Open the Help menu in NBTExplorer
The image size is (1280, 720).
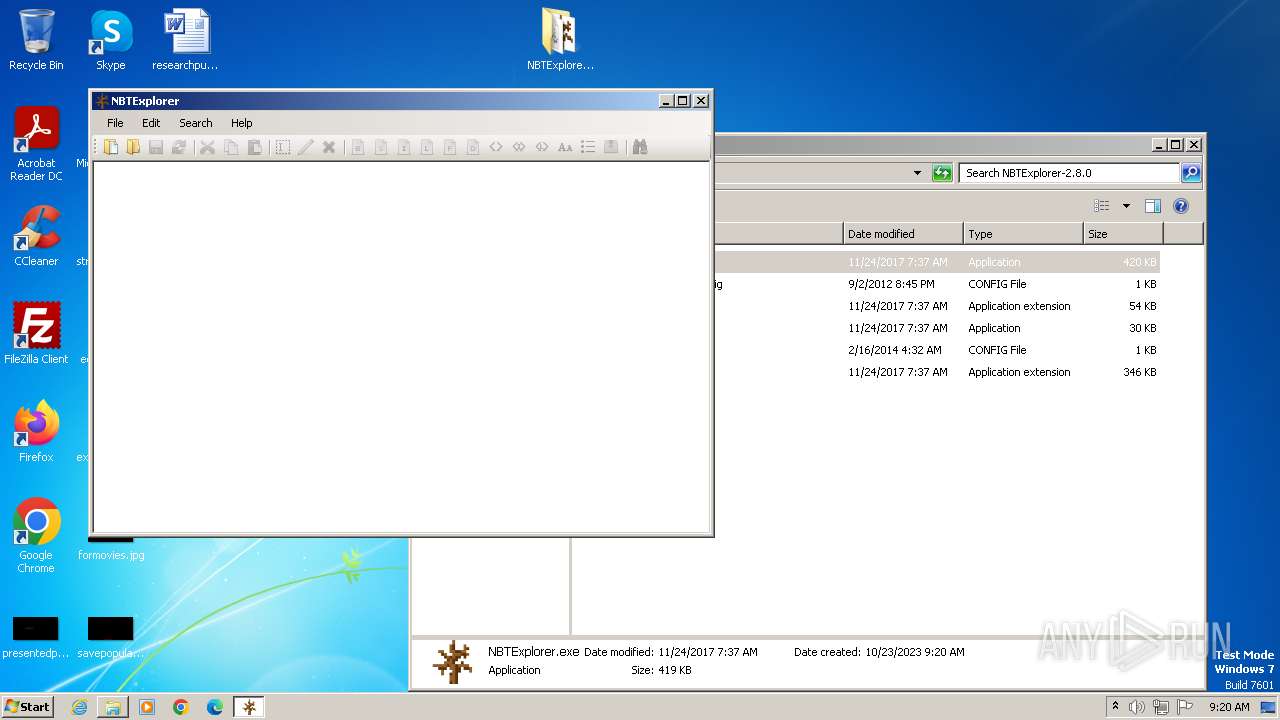pyautogui.click(x=242, y=123)
